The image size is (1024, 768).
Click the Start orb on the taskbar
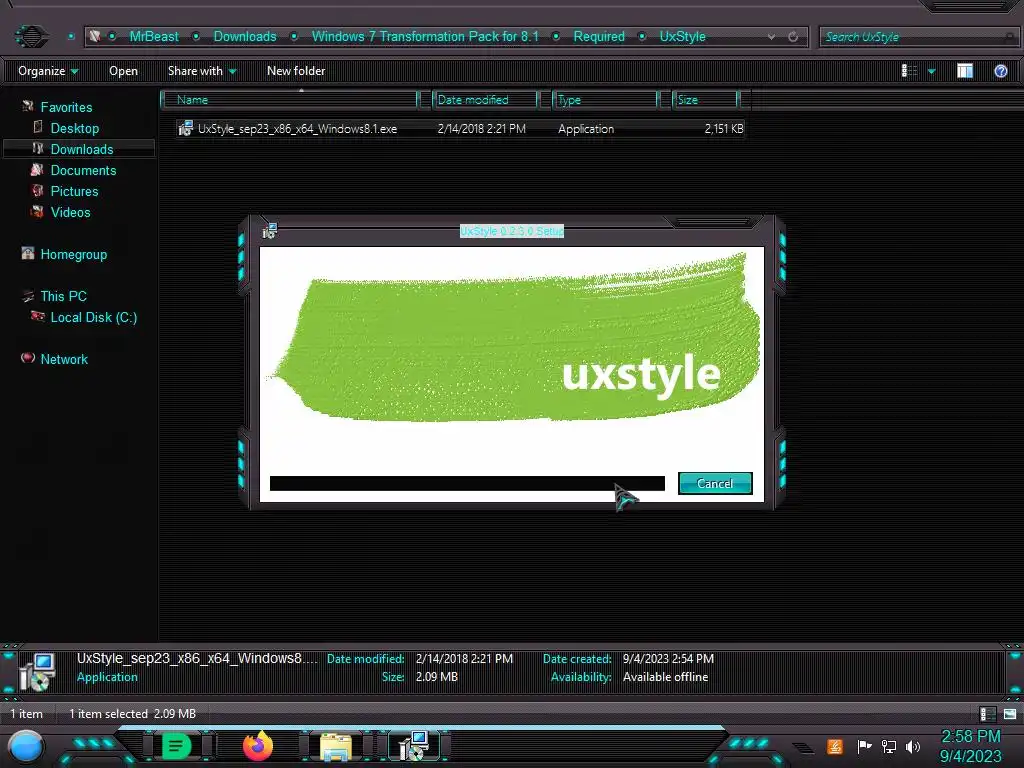pos(26,746)
